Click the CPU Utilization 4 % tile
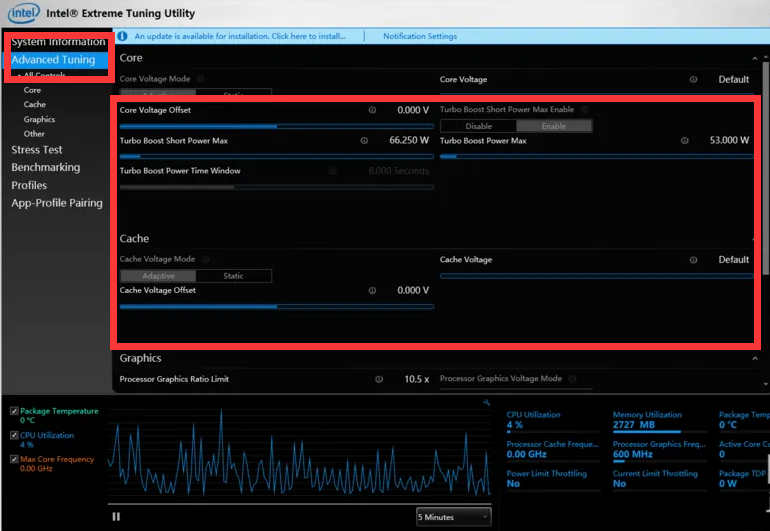Screen dimensions: 770x531 point(553,420)
